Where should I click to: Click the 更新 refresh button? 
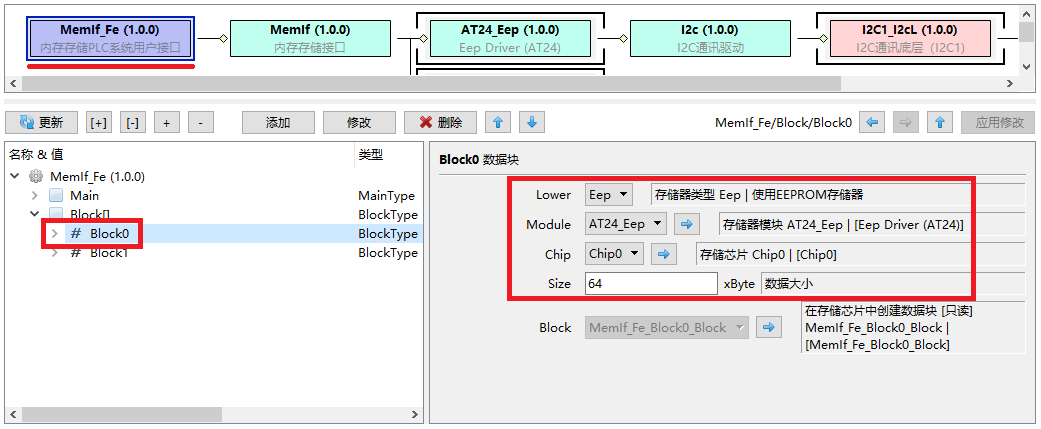41,122
